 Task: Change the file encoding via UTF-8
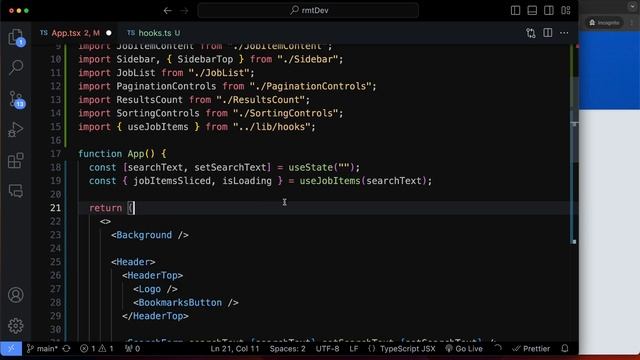[327, 349]
